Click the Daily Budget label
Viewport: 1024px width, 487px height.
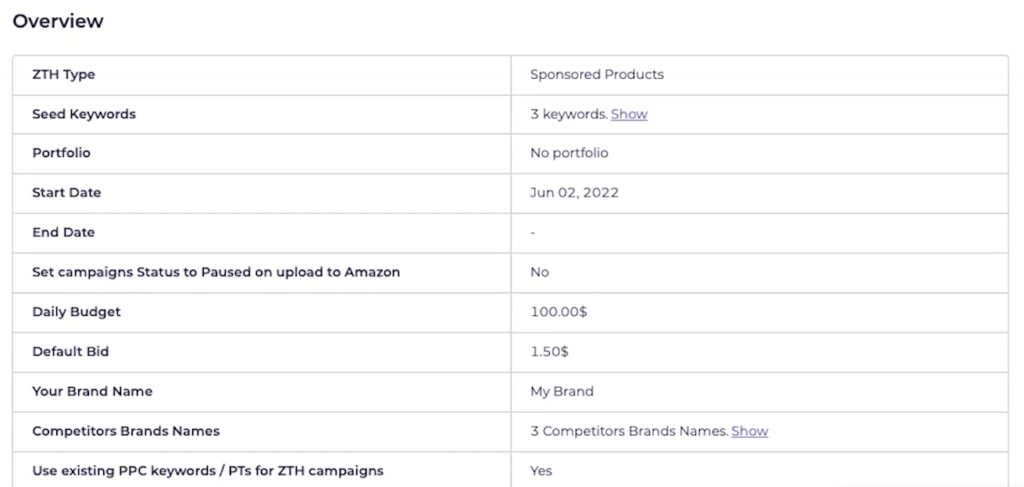pyautogui.click(x=76, y=312)
